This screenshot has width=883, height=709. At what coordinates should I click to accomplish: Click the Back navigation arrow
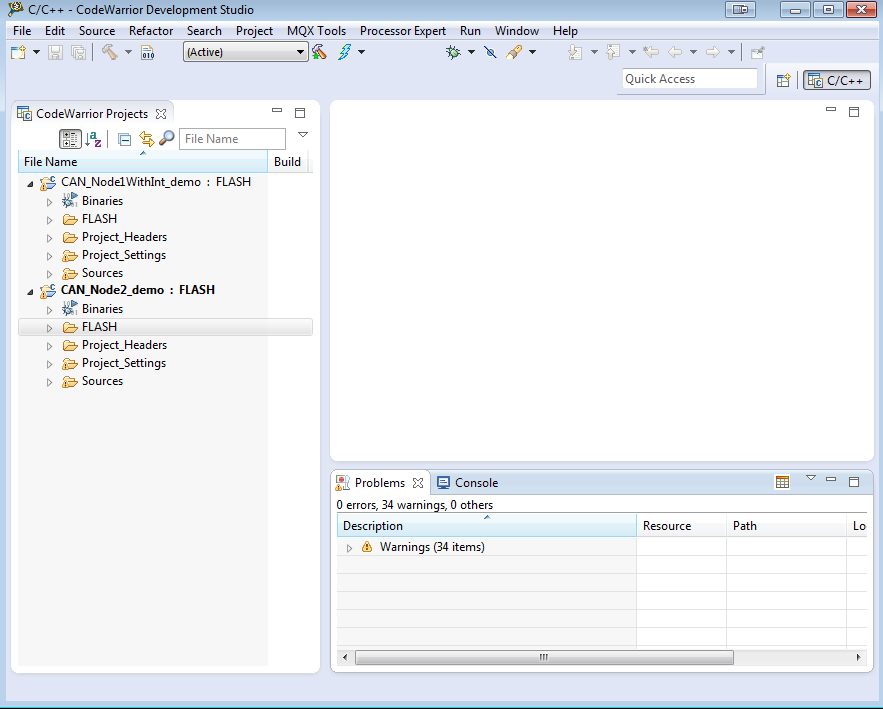click(675, 52)
